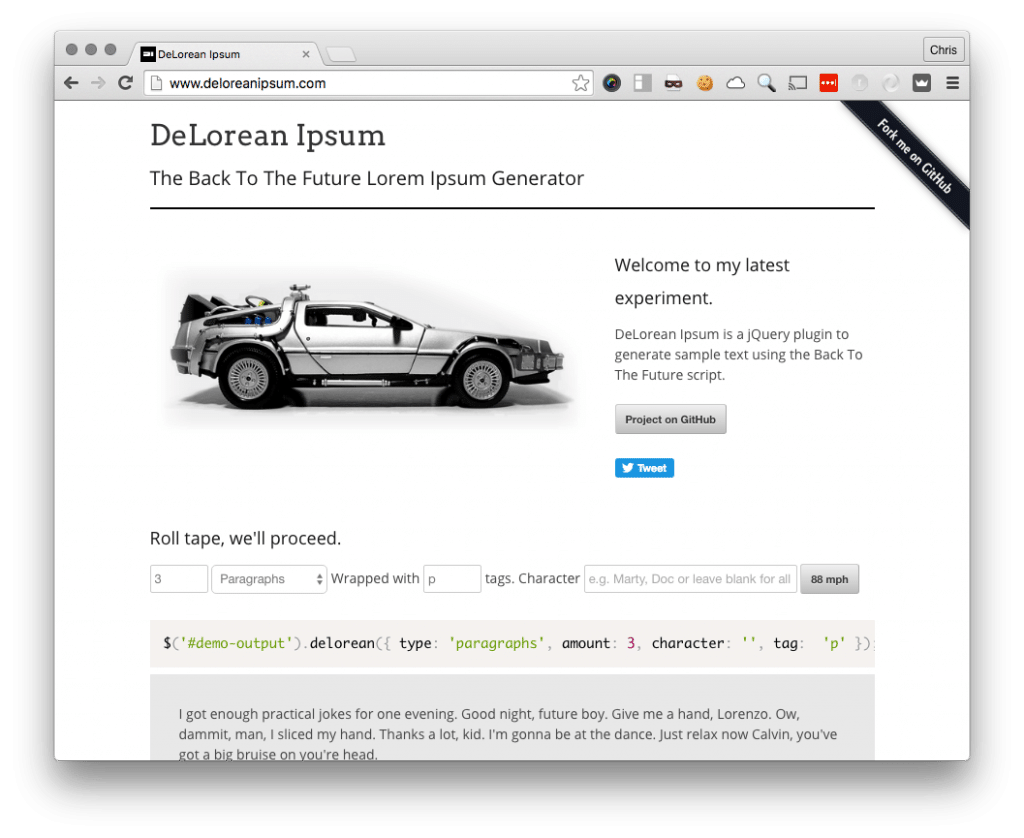Zoom the window with the third traffic-light button
The image size is (1024, 838).
point(110,50)
